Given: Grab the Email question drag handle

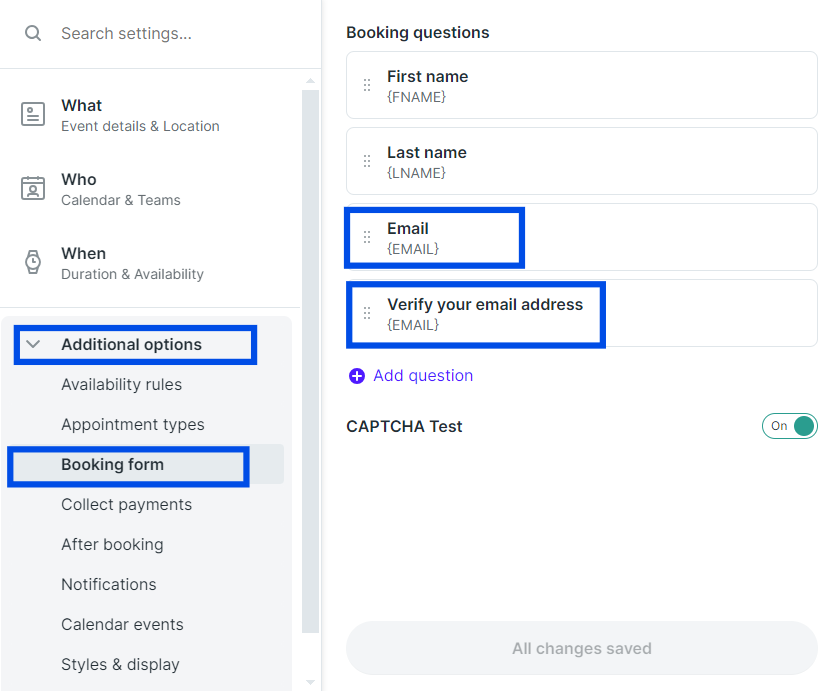Looking at the screenshot, I should click(367, 237).
